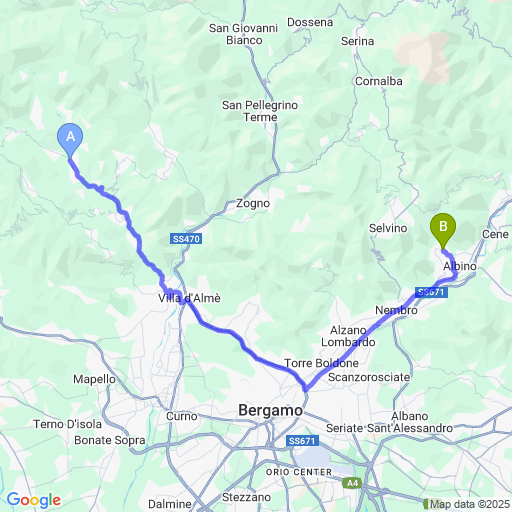Image resolution: width=512 pixels, height=512 pixels.
Task: Click the Dalmine town label
Action: 170,504
